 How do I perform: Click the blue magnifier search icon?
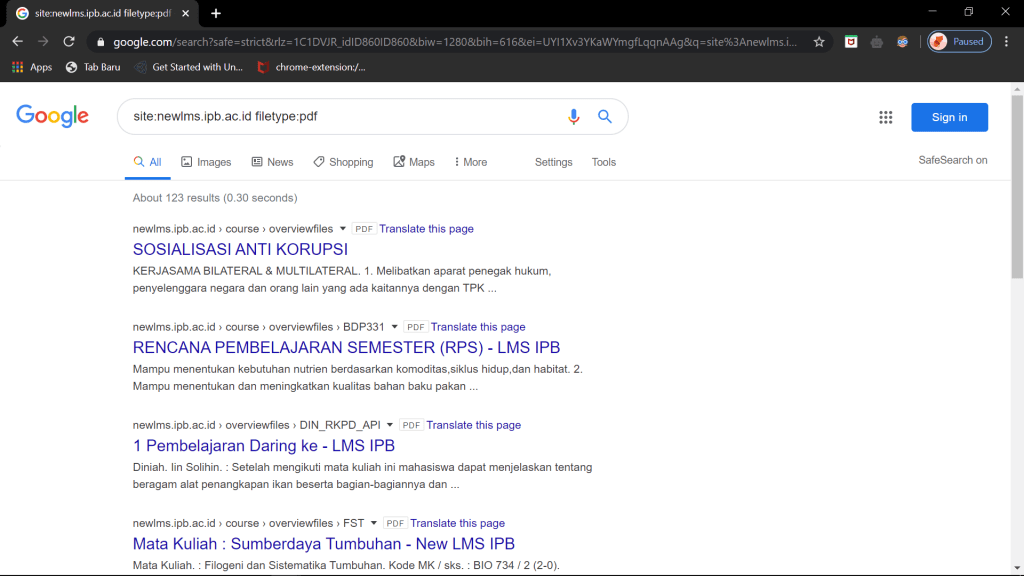tap(605, 117)
